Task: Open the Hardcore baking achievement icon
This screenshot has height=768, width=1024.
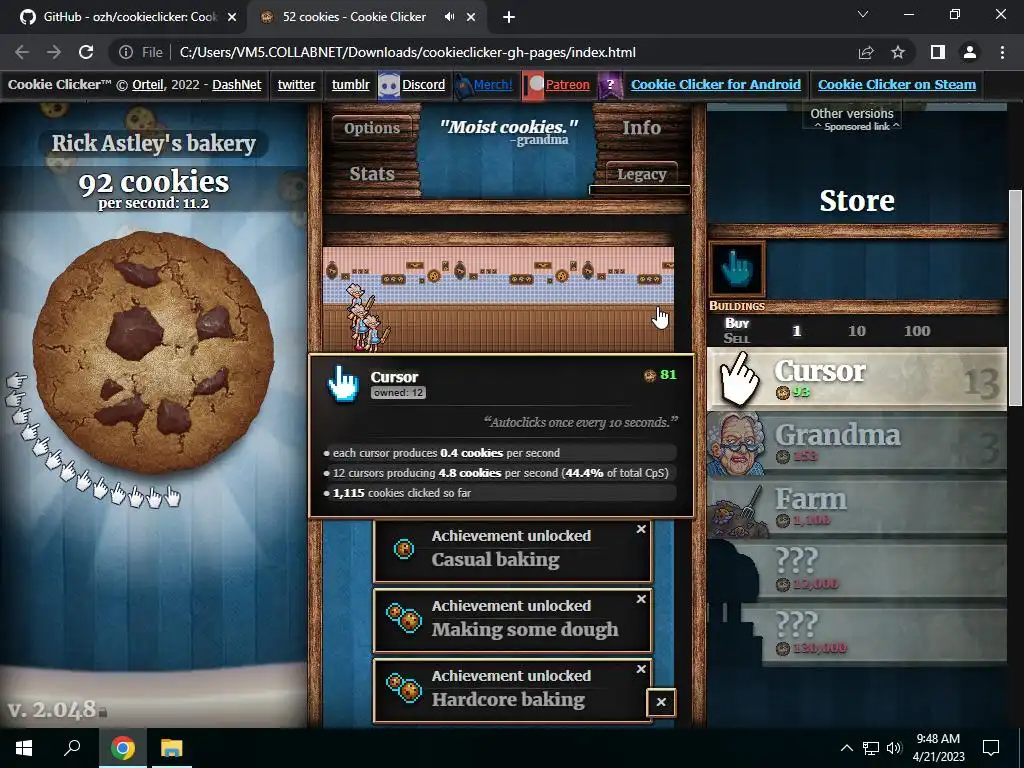Action: pos(404,688)
